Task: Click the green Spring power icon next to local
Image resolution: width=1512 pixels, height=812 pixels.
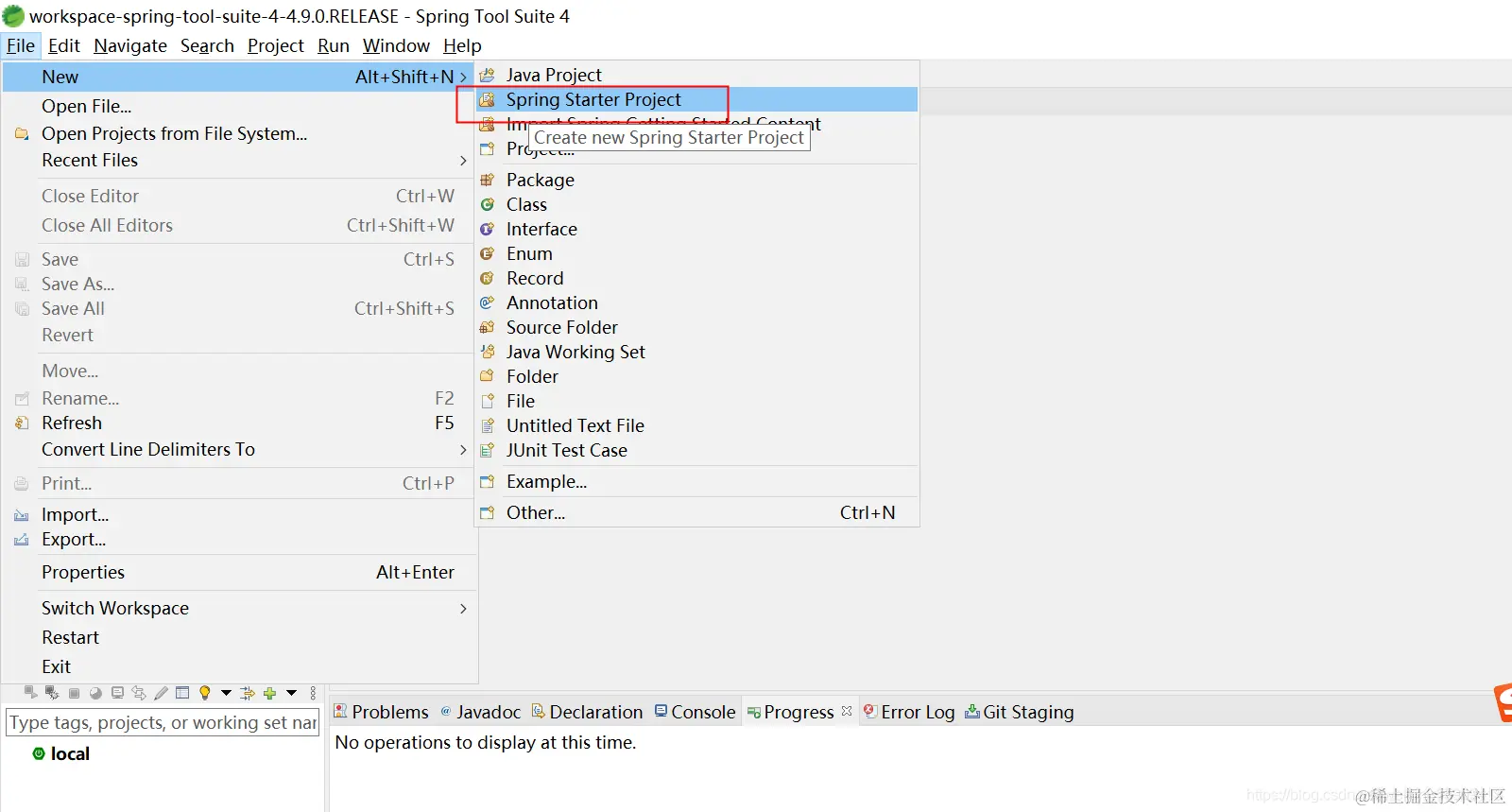Action: coord(39,753)
